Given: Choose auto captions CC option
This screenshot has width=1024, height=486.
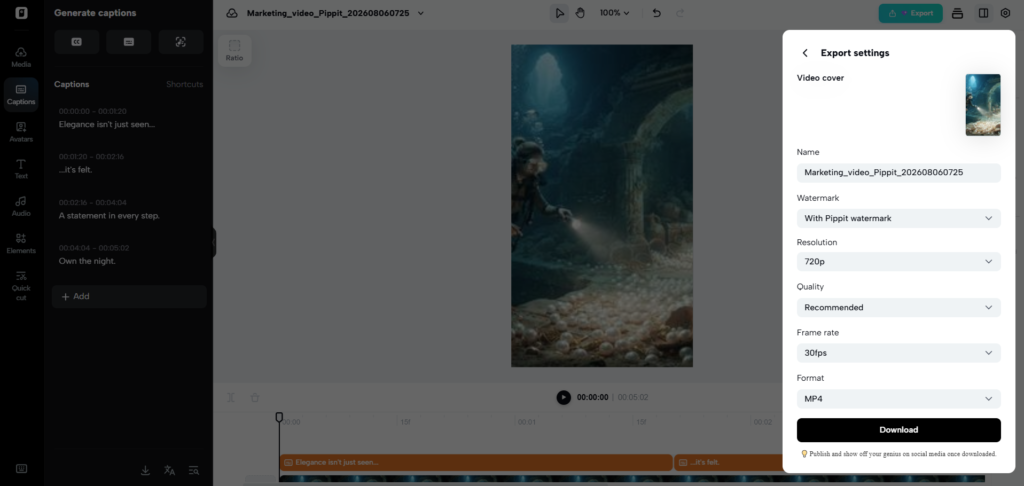Looking at the screenshot, I should (76, 42).
